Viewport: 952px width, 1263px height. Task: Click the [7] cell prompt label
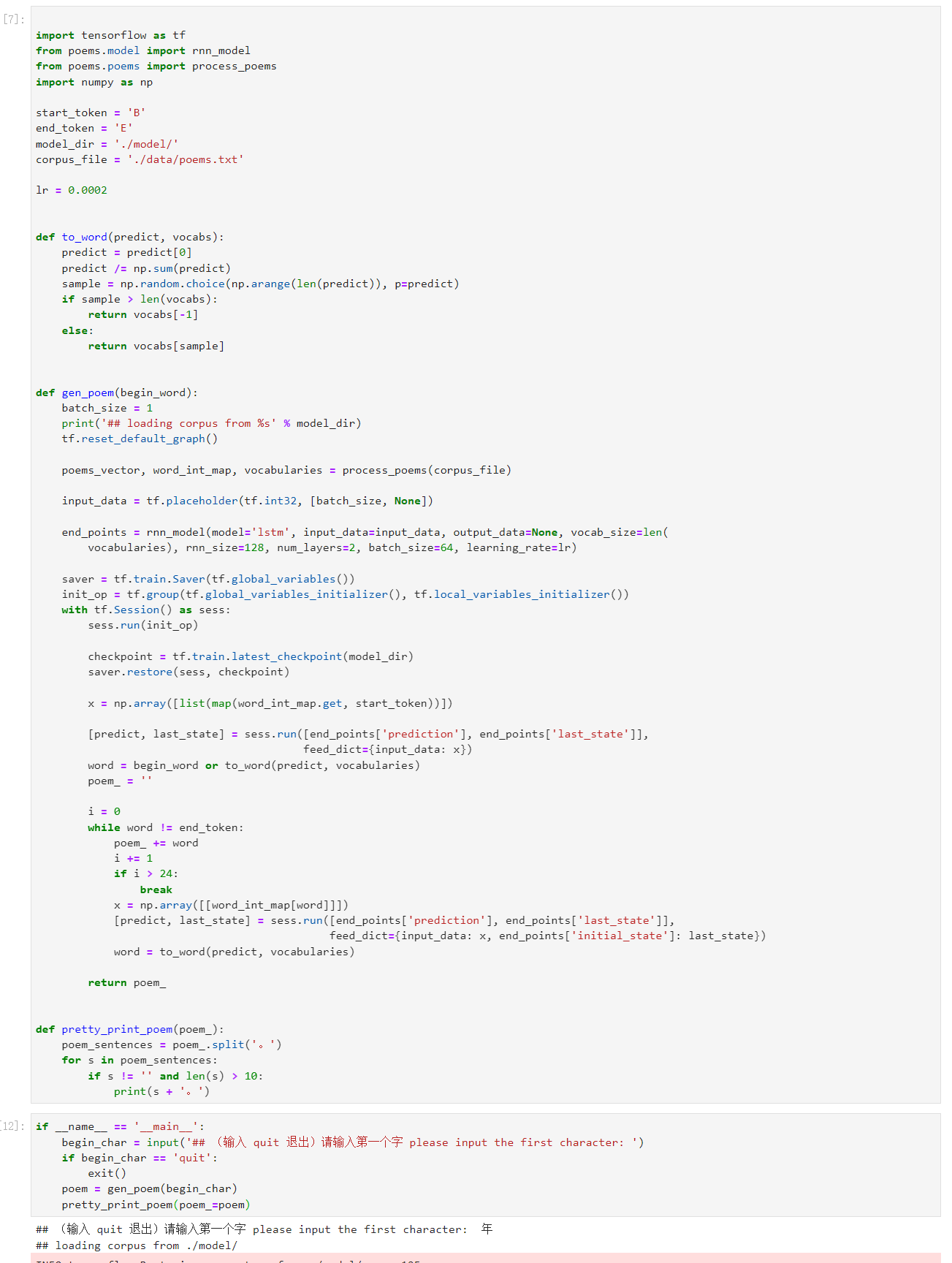coord(14,19)
